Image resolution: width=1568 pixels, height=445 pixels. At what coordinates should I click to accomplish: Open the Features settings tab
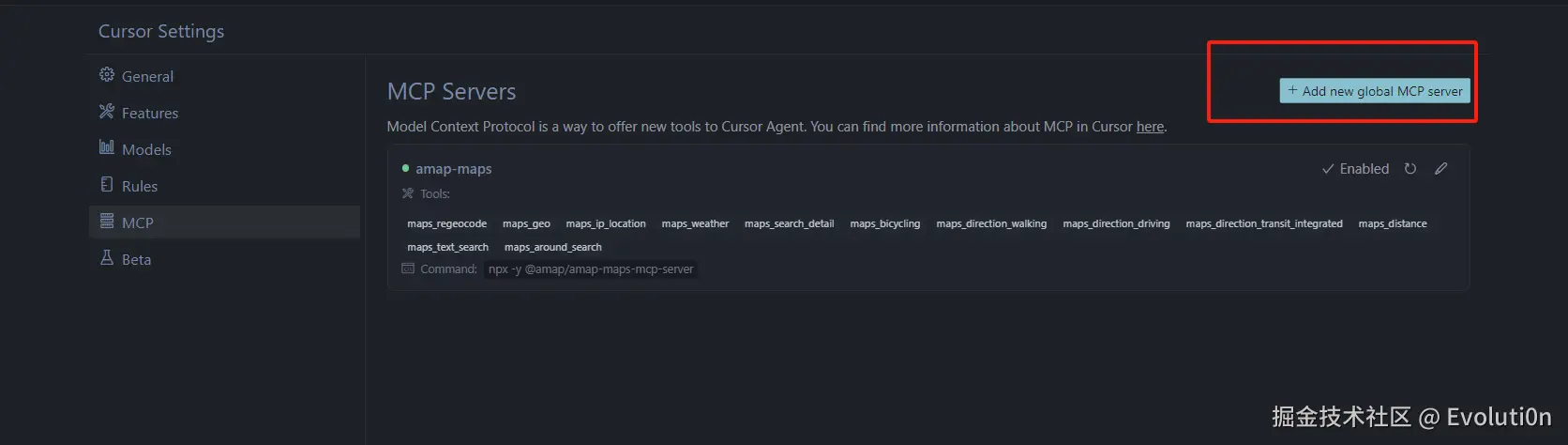click(x=149, y=113)
